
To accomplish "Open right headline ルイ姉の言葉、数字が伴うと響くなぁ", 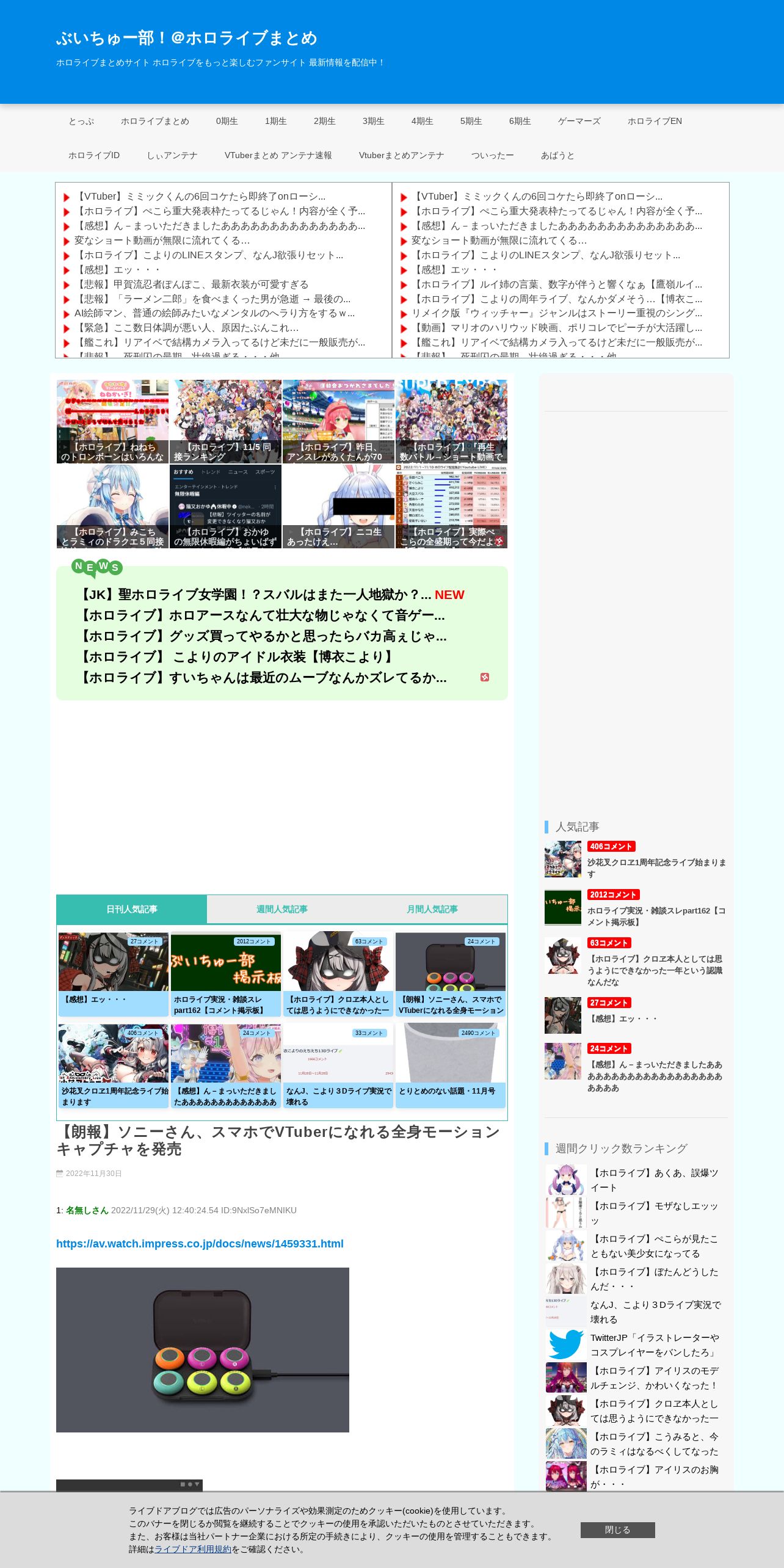I will click(557, 285).
